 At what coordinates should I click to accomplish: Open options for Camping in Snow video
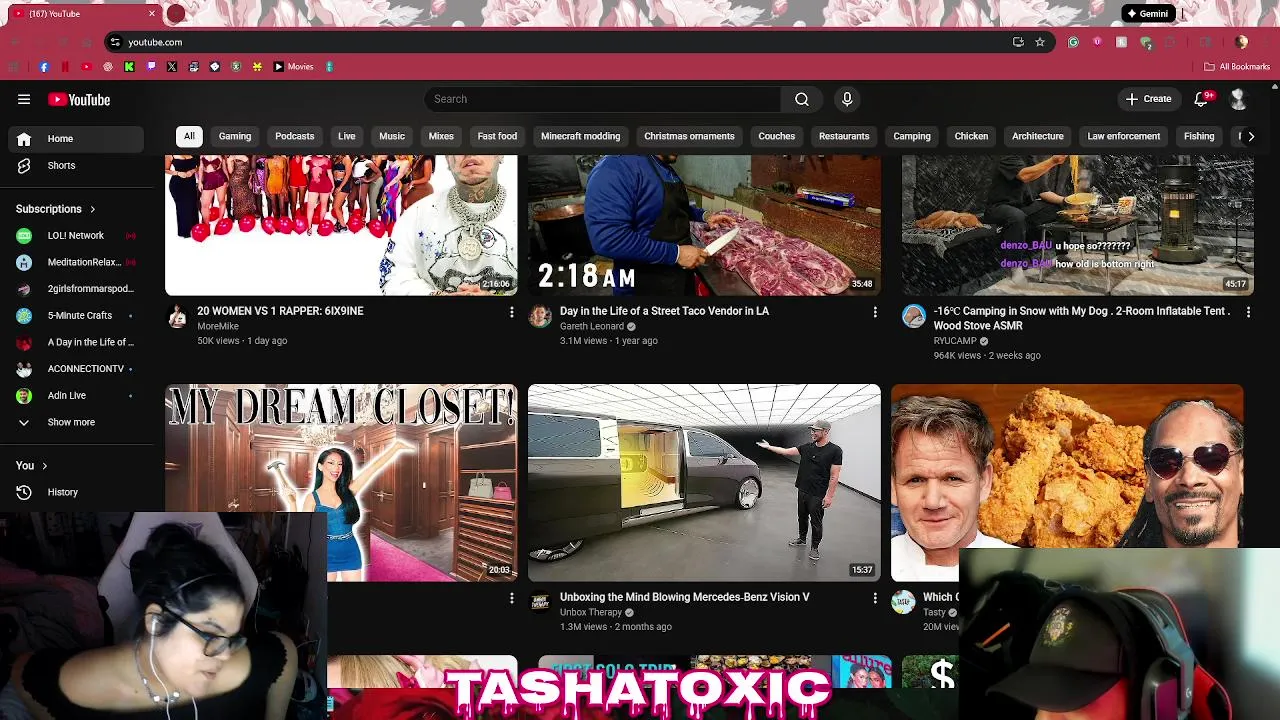point(1248,312)
